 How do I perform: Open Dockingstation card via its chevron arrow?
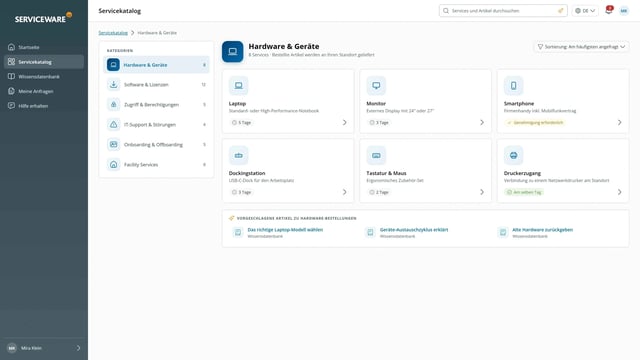tap(344, 192)
